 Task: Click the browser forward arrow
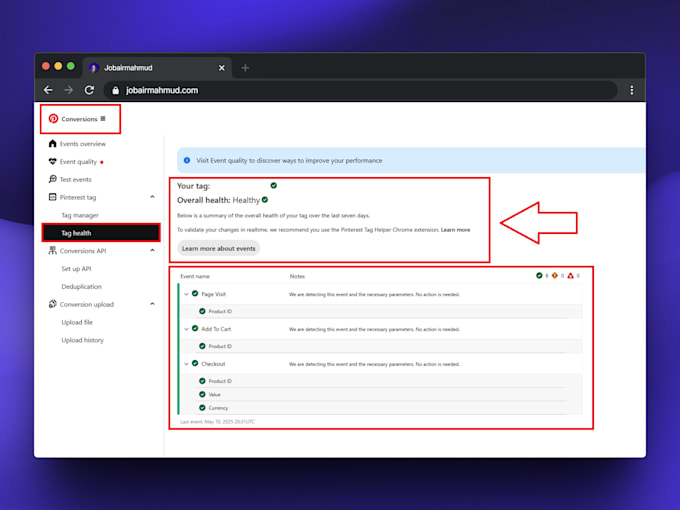pyautogui.click(x=69, y=90)
